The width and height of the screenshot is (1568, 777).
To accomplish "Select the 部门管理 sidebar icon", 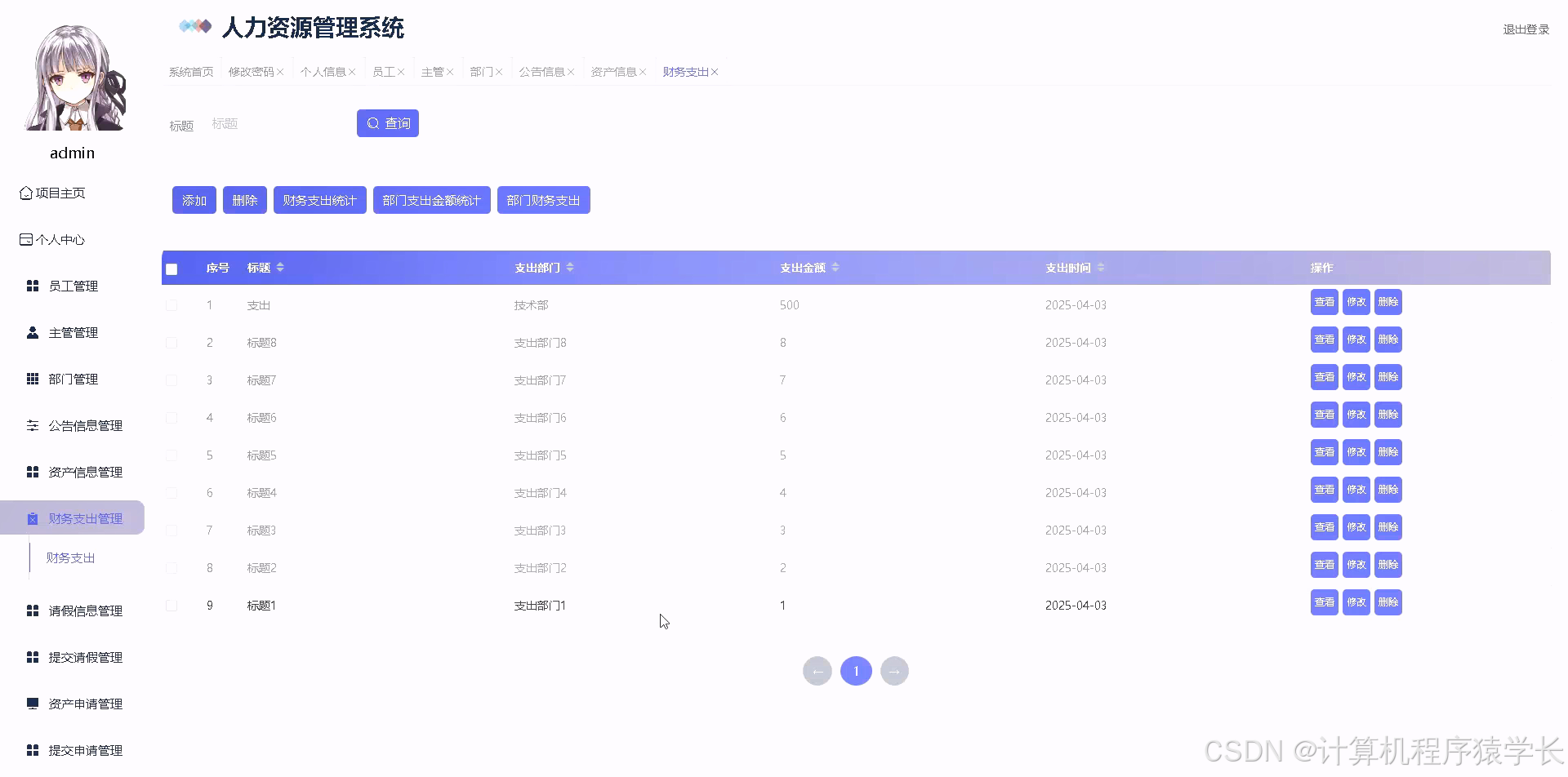I will (x=33, y=379).
